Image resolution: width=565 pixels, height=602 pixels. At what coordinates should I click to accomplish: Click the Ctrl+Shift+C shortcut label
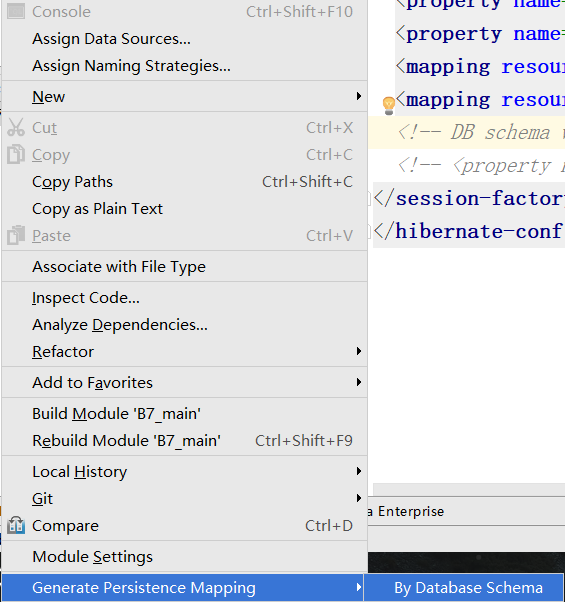[307, 182]
